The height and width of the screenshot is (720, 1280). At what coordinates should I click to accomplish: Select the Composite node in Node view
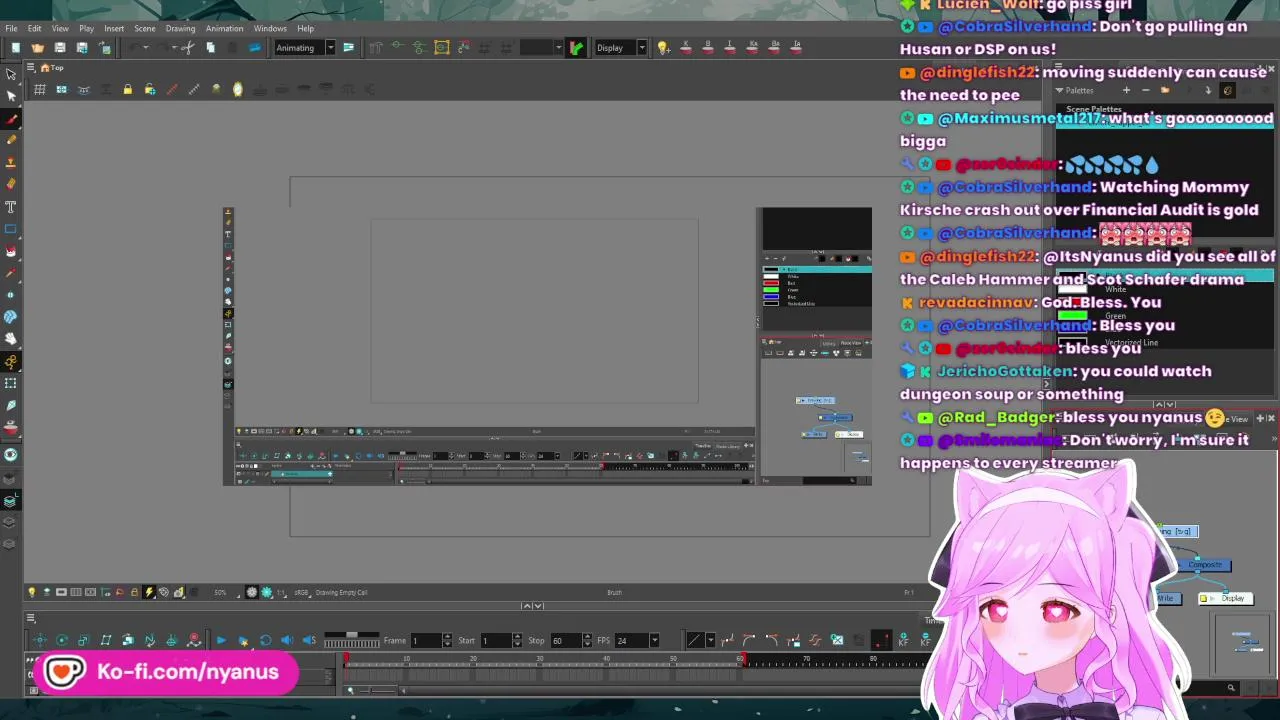pos(1205,565)
